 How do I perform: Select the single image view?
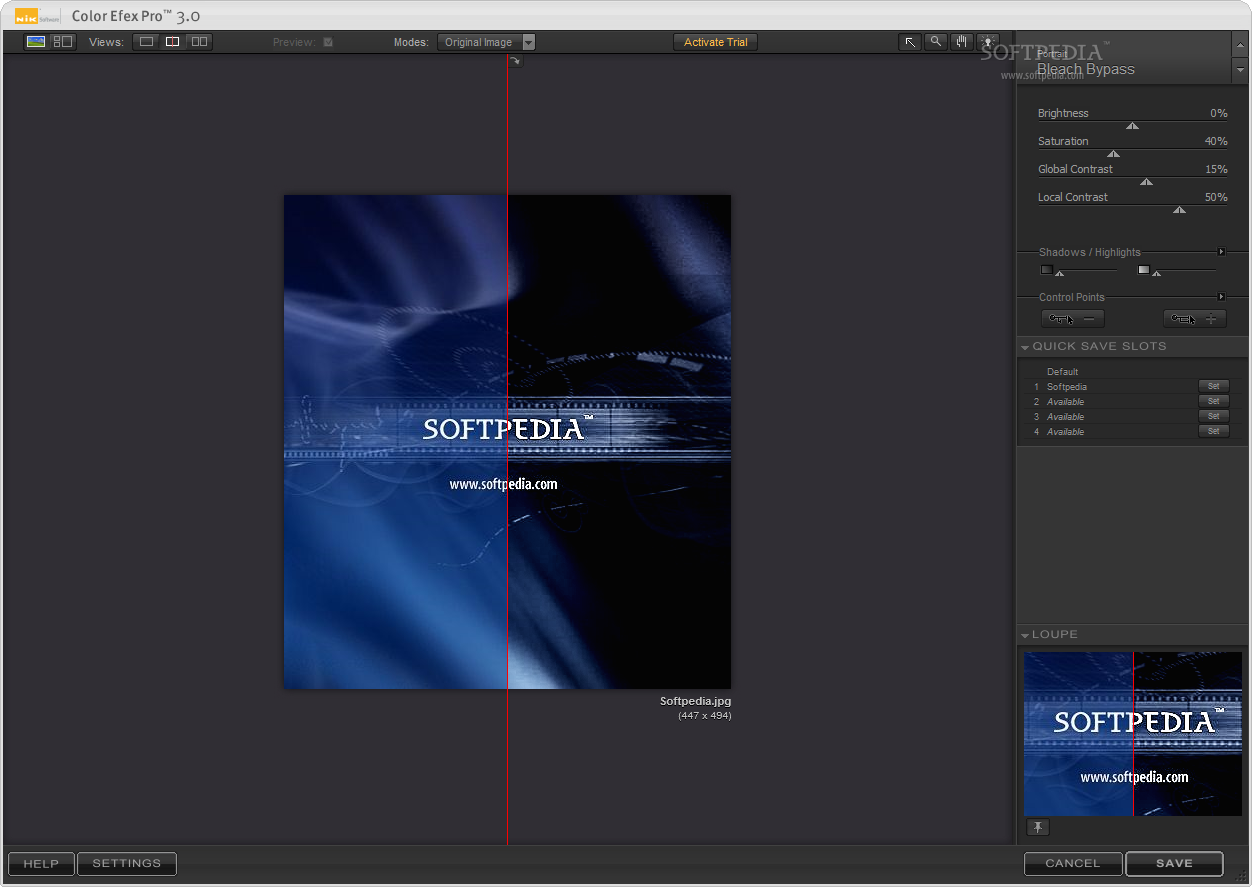click(x=147, y=42)
